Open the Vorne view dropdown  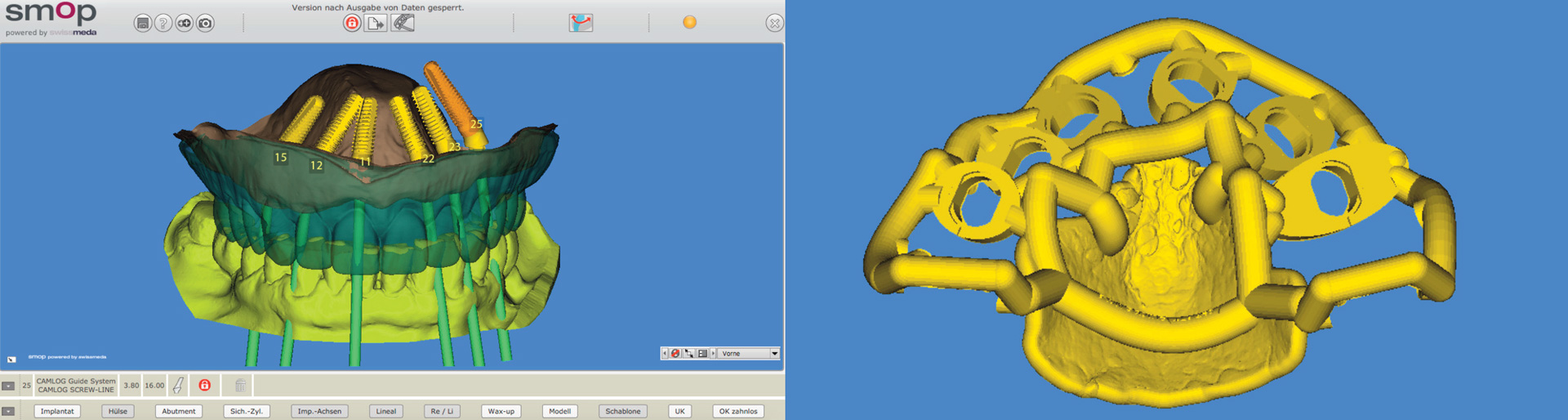tap(774, 354)
